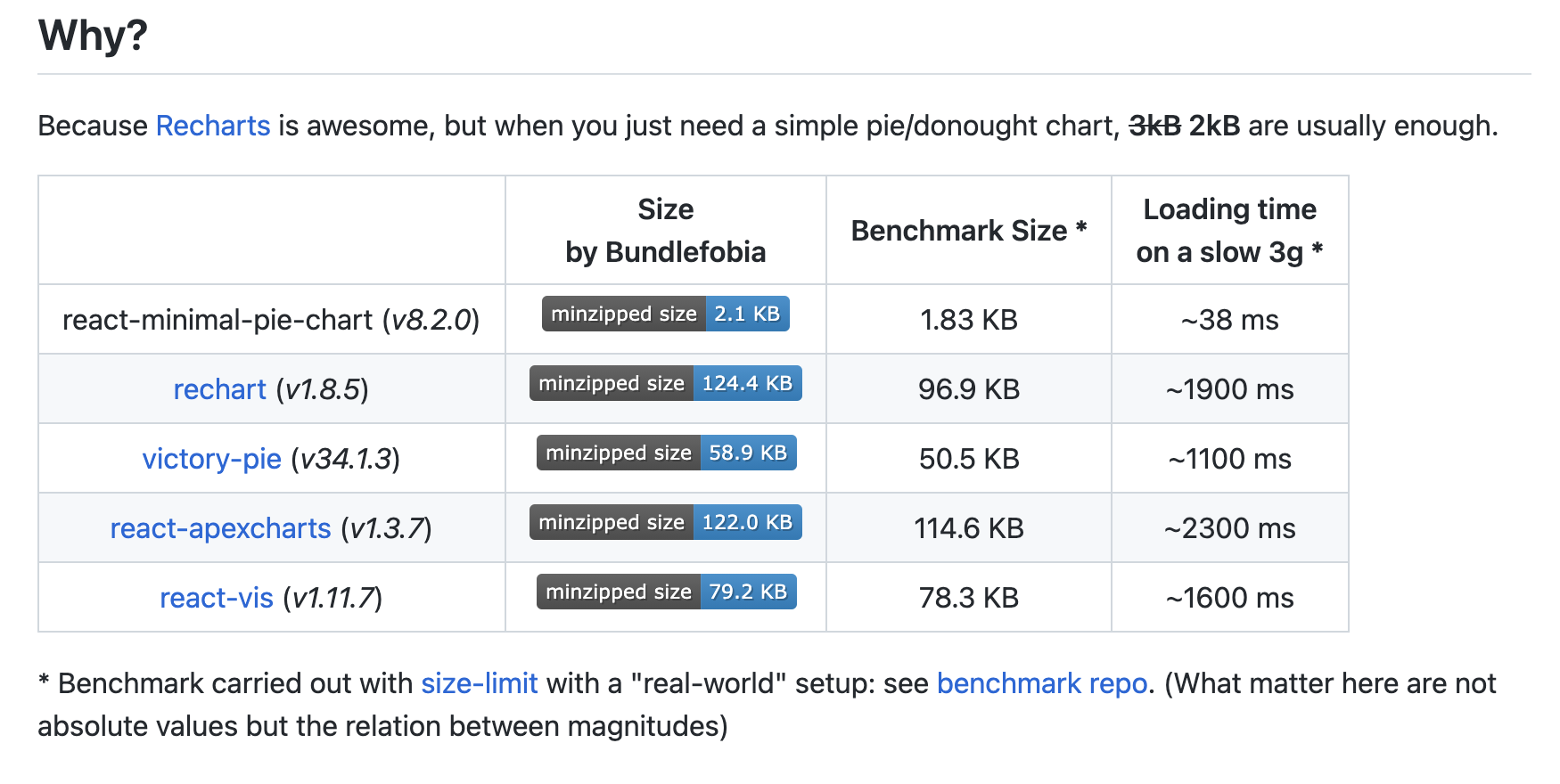The image size is (1560, 784).
Task: Click the struck-through 3kB text
Action: tap(1154, 126)
